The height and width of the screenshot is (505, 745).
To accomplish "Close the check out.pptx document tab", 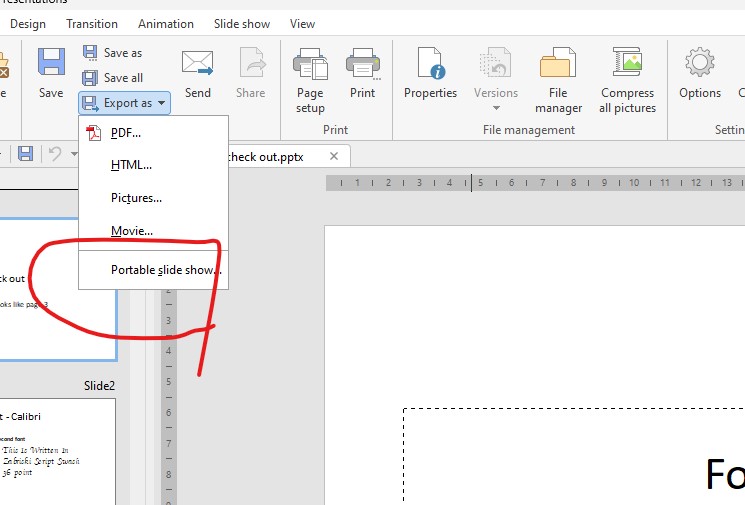I will click(x=334, y=156).
